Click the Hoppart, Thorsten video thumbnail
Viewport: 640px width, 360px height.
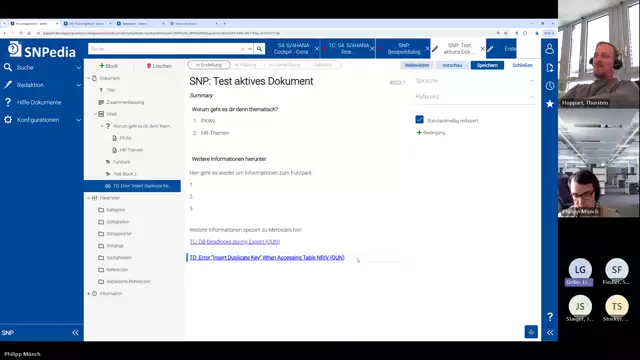click(x=599, y=54)
